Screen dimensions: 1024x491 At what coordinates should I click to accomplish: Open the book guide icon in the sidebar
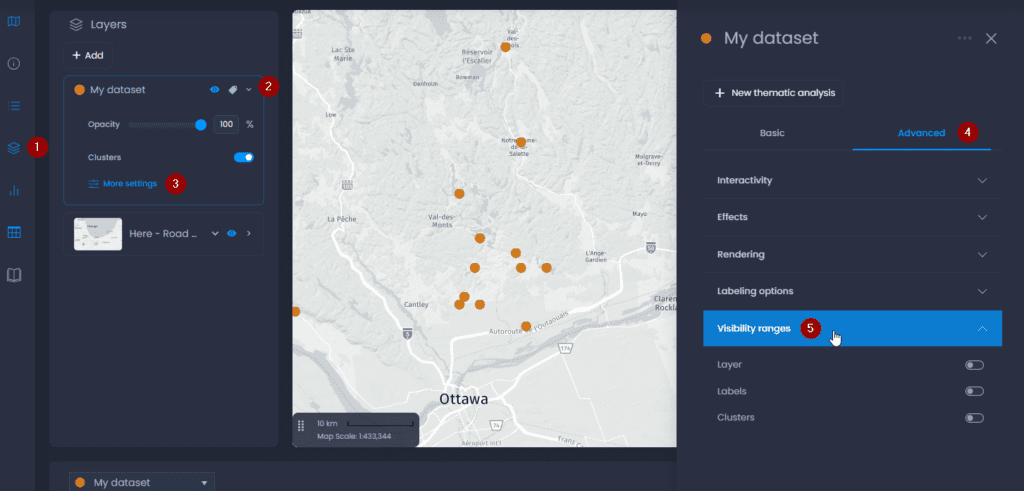(14, 275)
